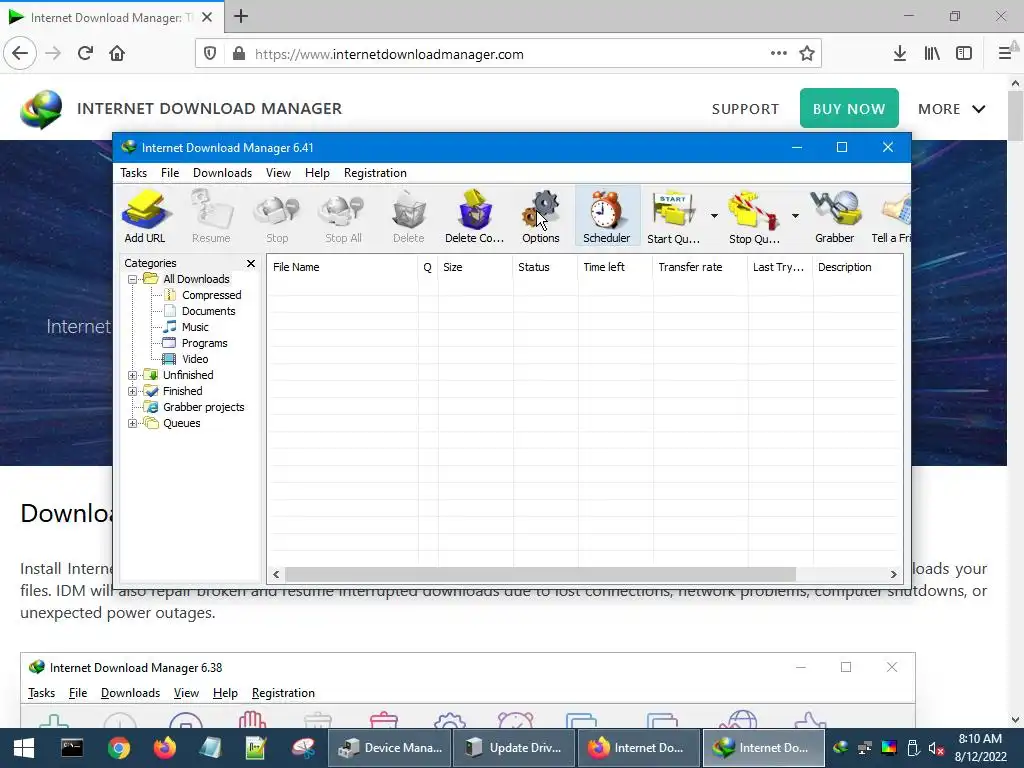
Task: Open the View menu in IDM
Action: point(278,173)
